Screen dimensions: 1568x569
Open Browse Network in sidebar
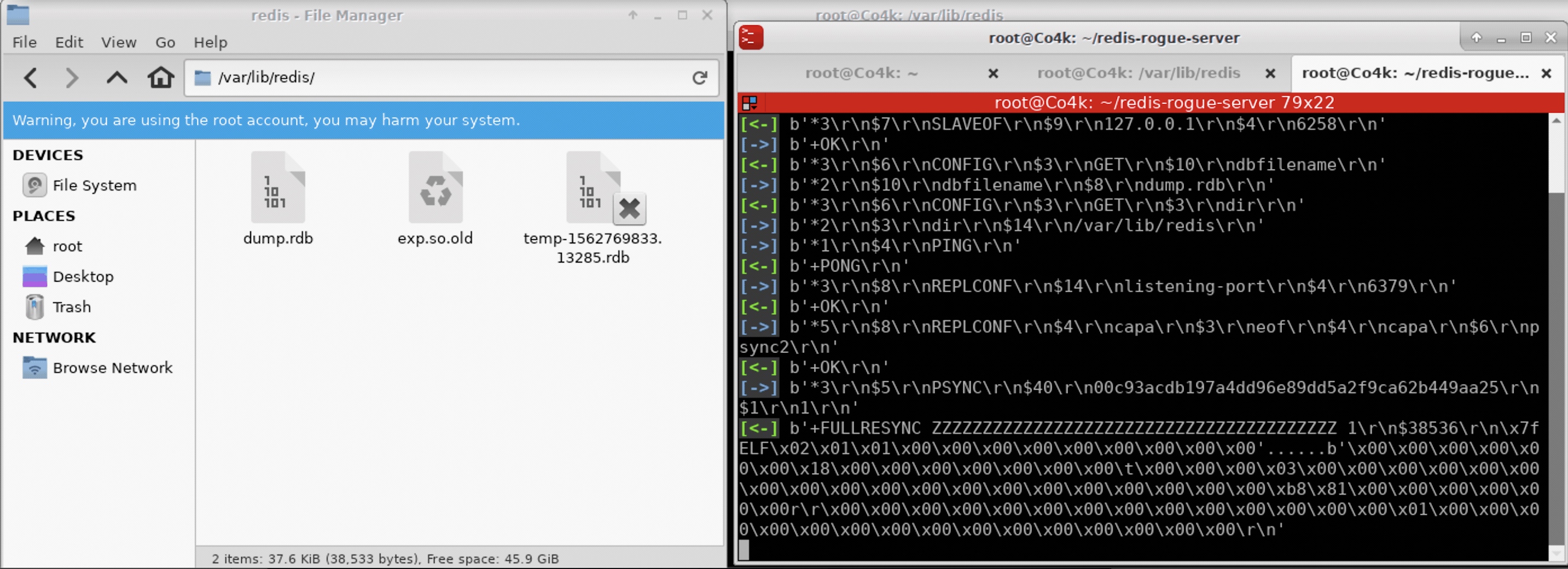97,368
